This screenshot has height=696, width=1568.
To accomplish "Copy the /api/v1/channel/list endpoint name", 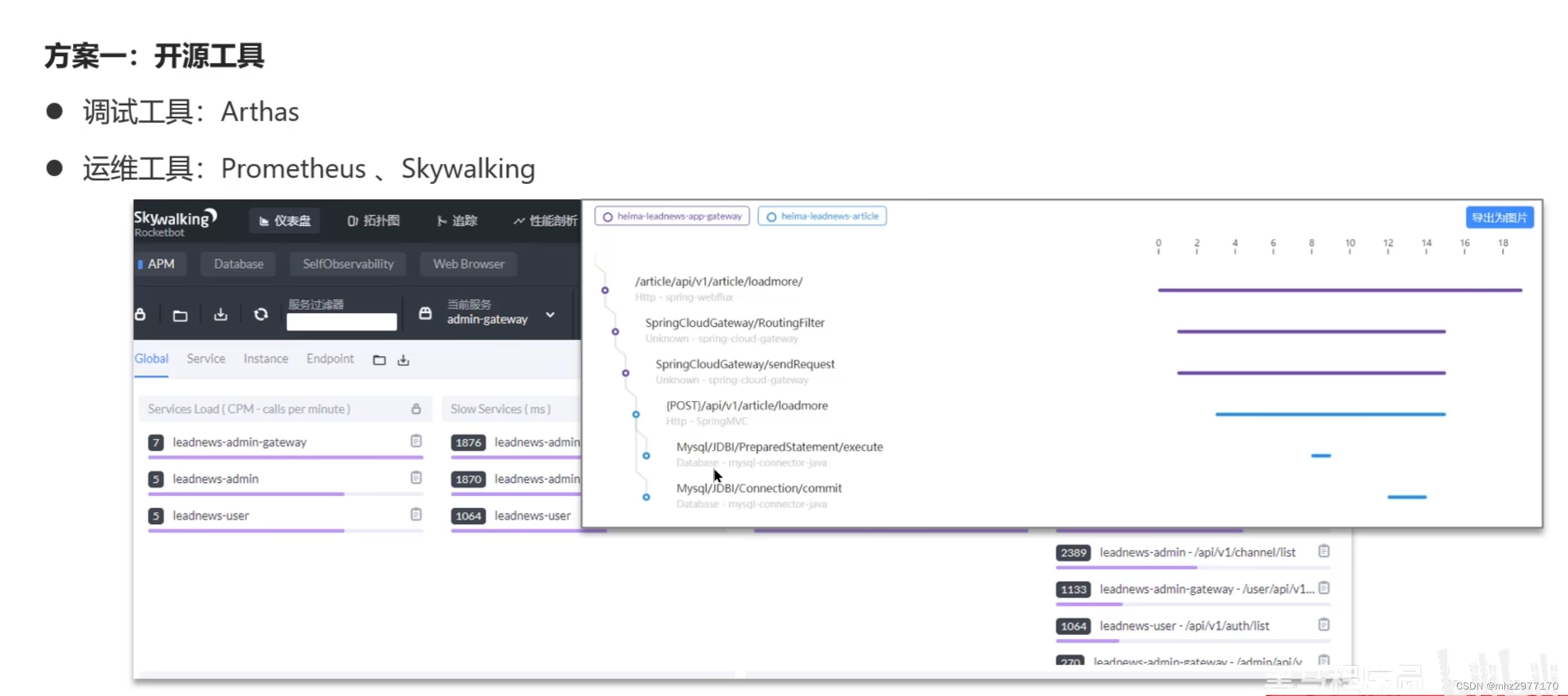I will (1324, 551).
